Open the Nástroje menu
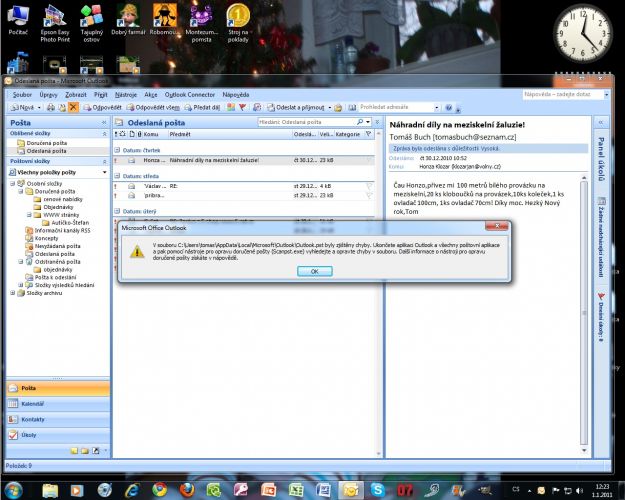625x500 pixels. pyautogui.click(x=126, y=94)
